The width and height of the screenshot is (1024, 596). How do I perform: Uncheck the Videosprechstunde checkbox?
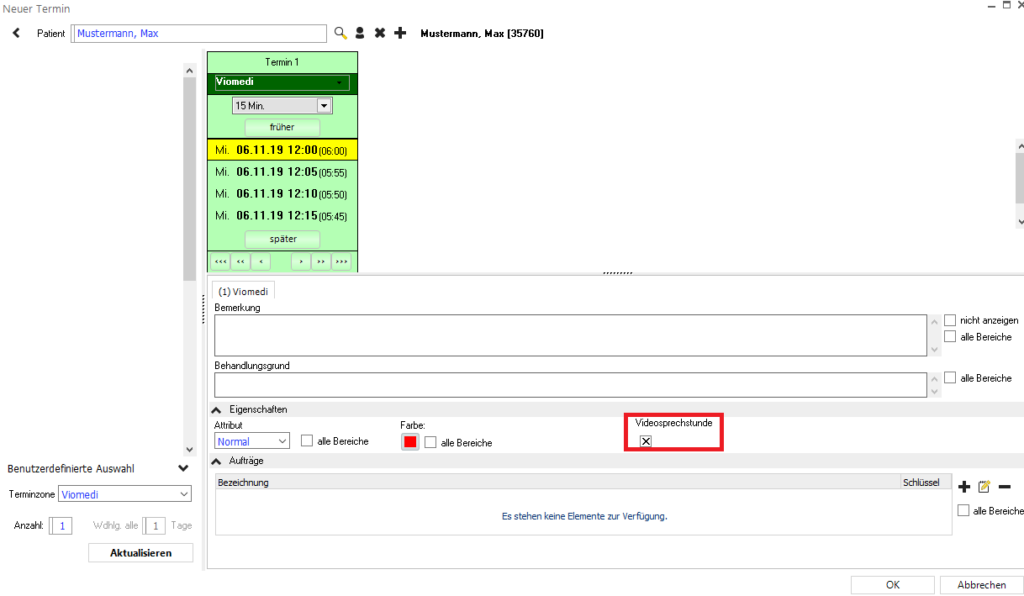646,441
